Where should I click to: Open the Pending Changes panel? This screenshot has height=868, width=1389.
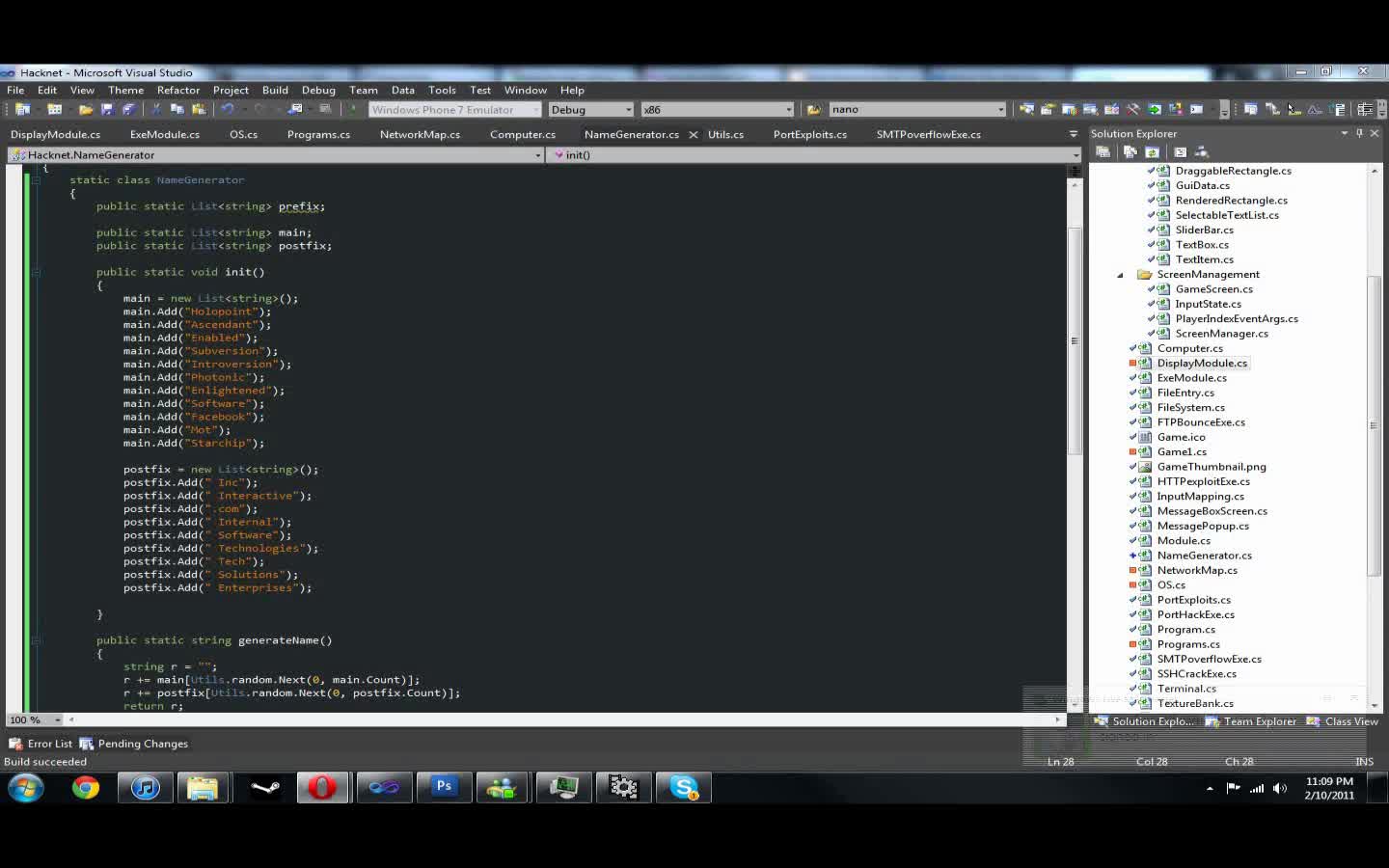[134, 744]
